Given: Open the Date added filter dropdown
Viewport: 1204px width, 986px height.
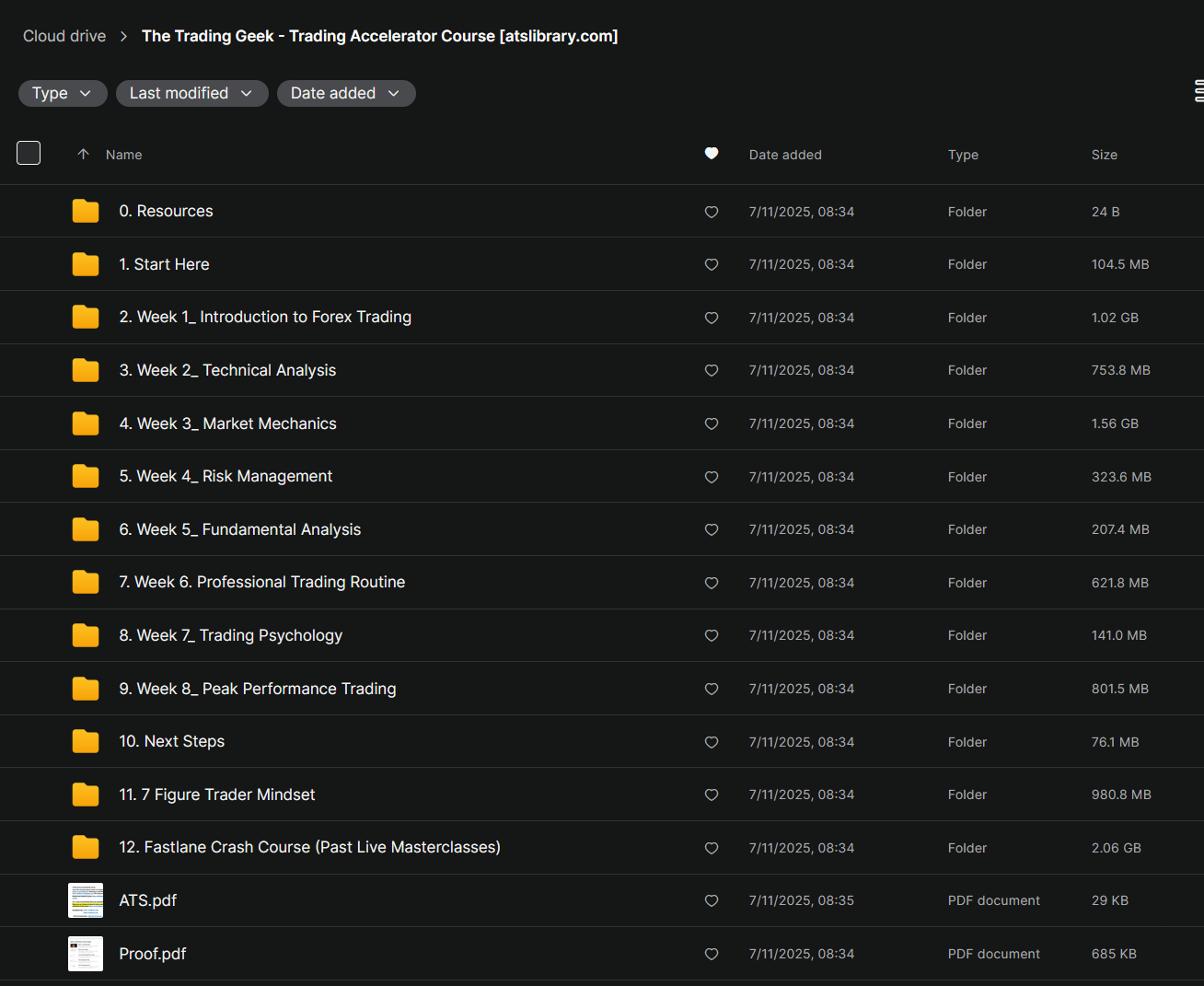Looking at the screenshot, I should pos(346,93).
